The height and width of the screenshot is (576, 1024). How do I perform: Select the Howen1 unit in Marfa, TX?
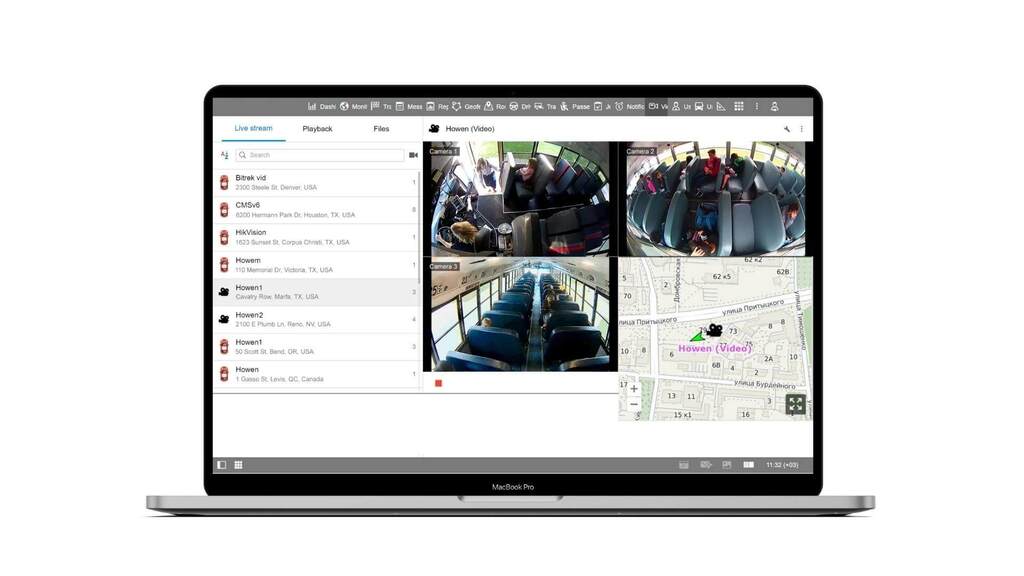tap(316, 292)
